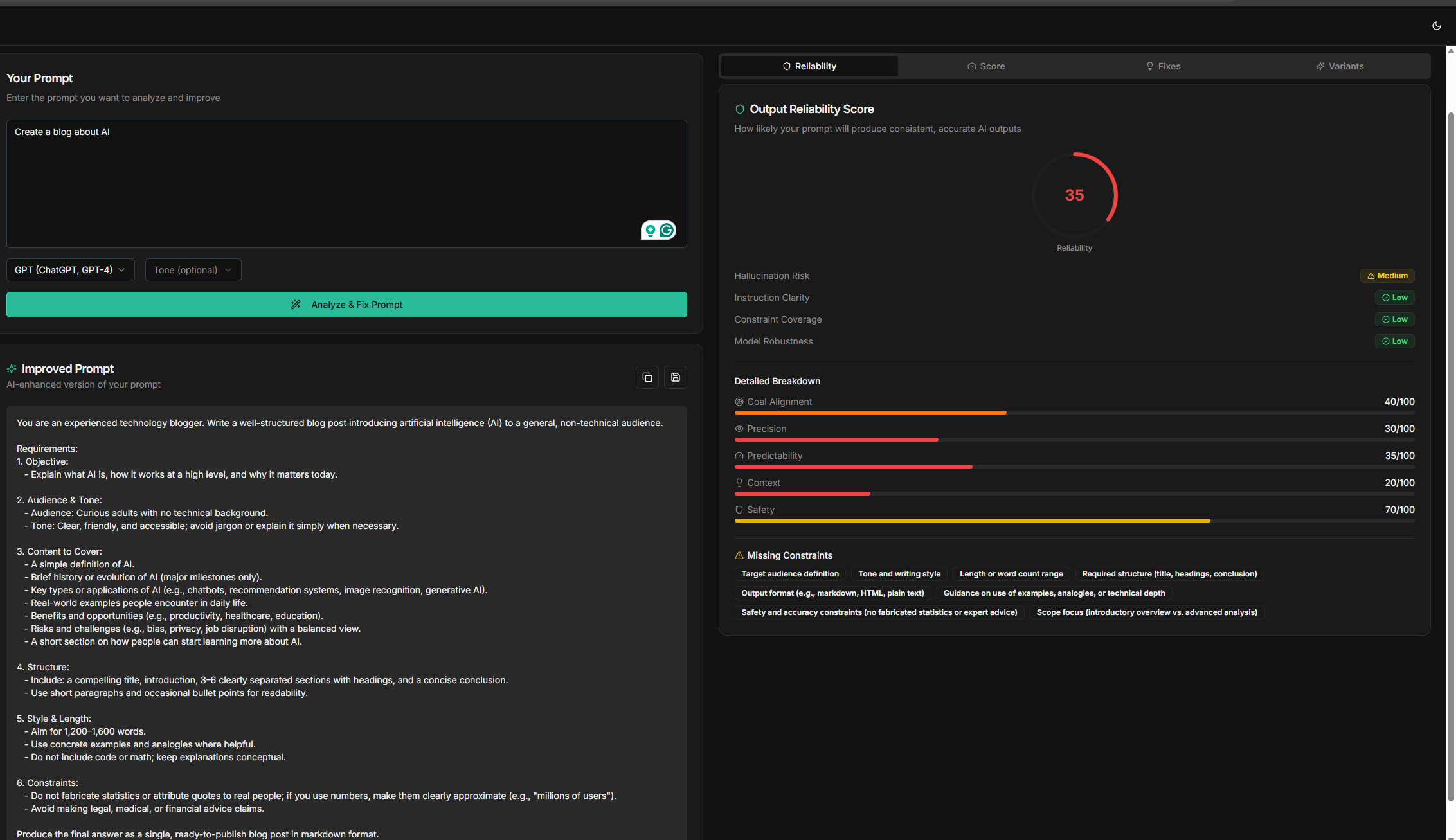Click the sparkles icon beside Improved Prompt heading

[12, 368]
